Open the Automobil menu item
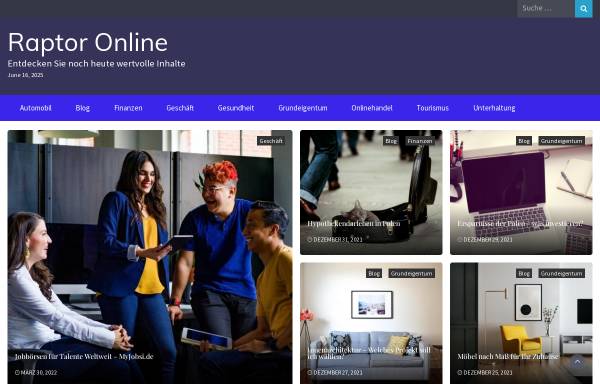 click(36, 108)
